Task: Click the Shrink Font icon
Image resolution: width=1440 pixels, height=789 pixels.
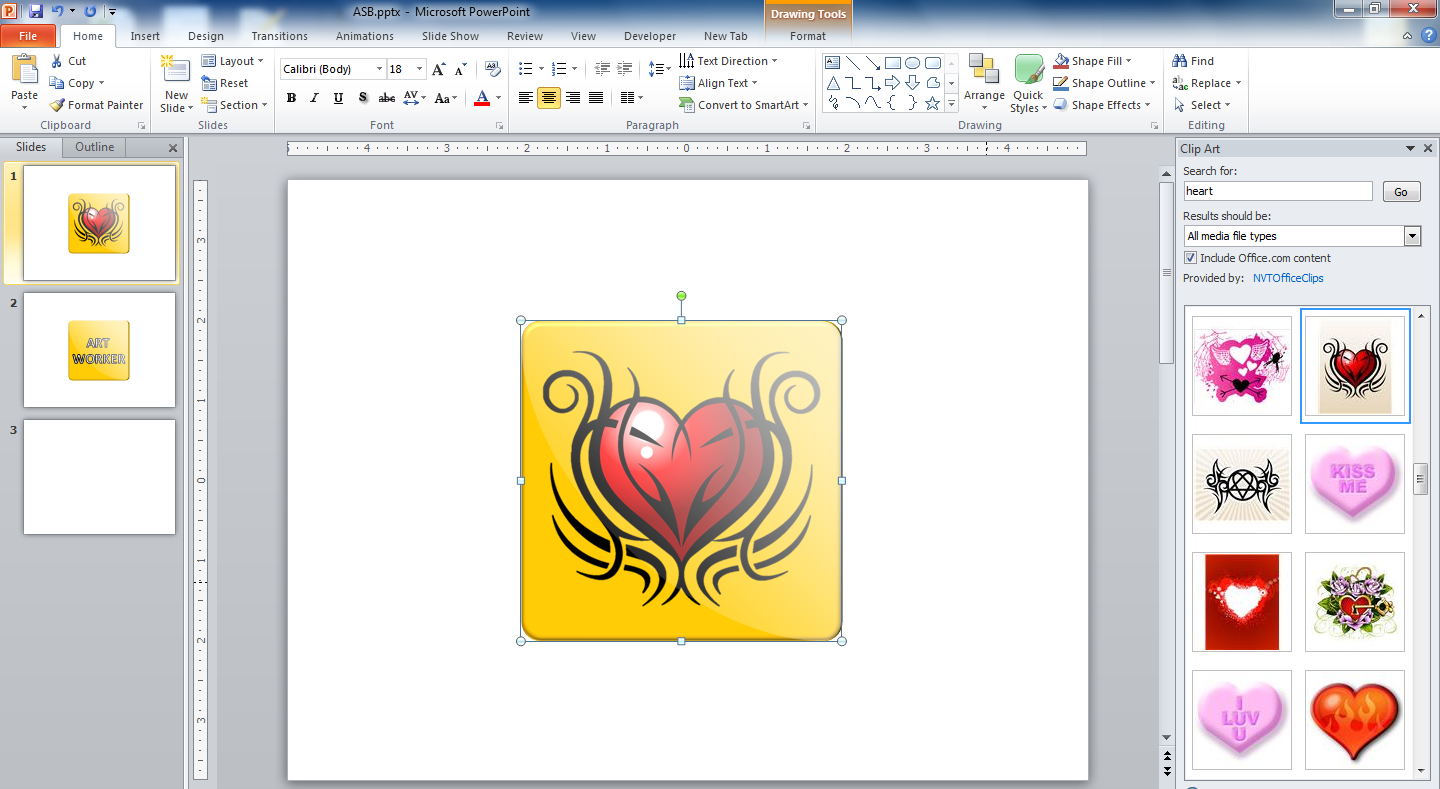Action: click(x=460, y=69)
